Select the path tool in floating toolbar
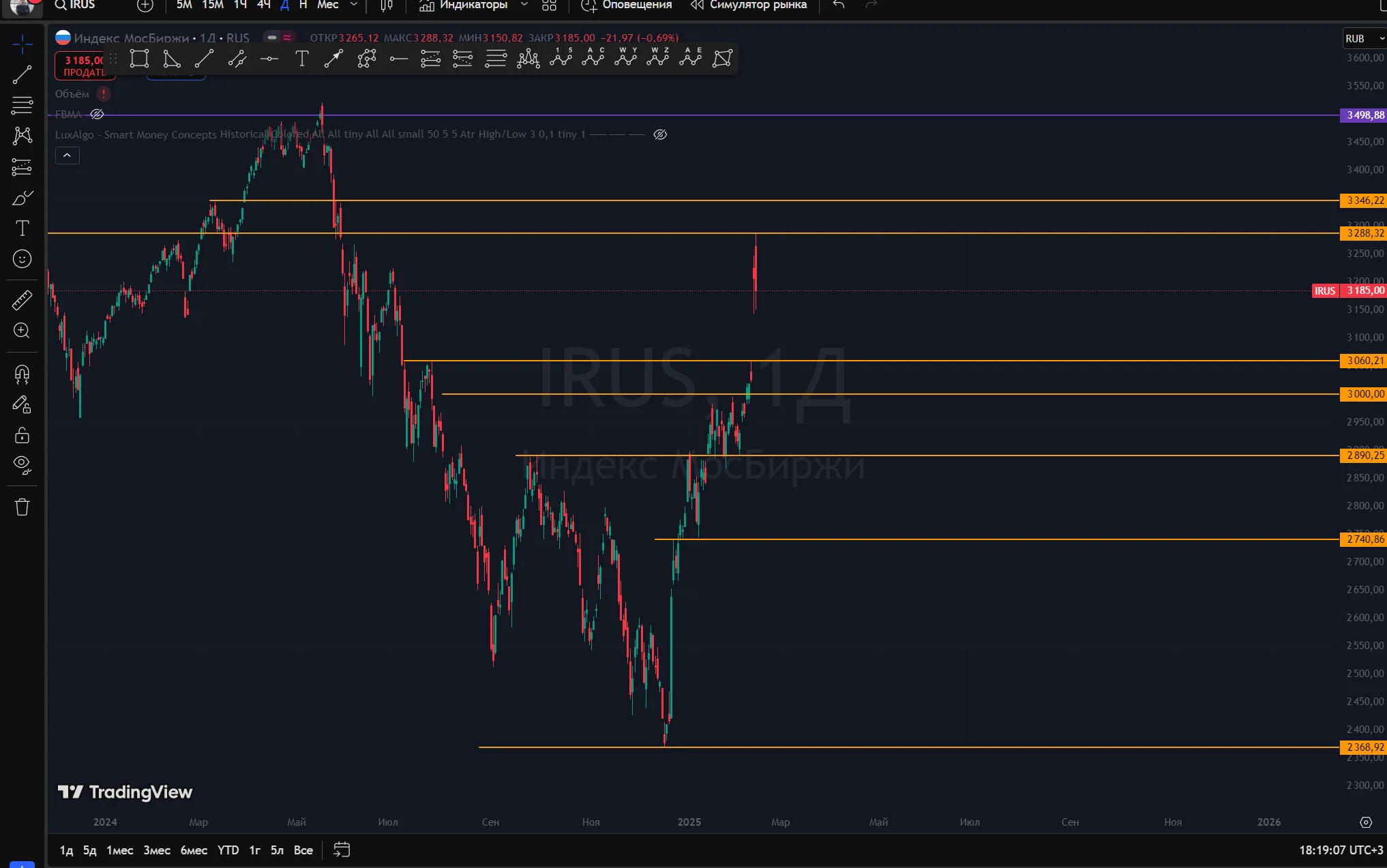Screen dimensions: 1387x868 (x=366, y=59)
